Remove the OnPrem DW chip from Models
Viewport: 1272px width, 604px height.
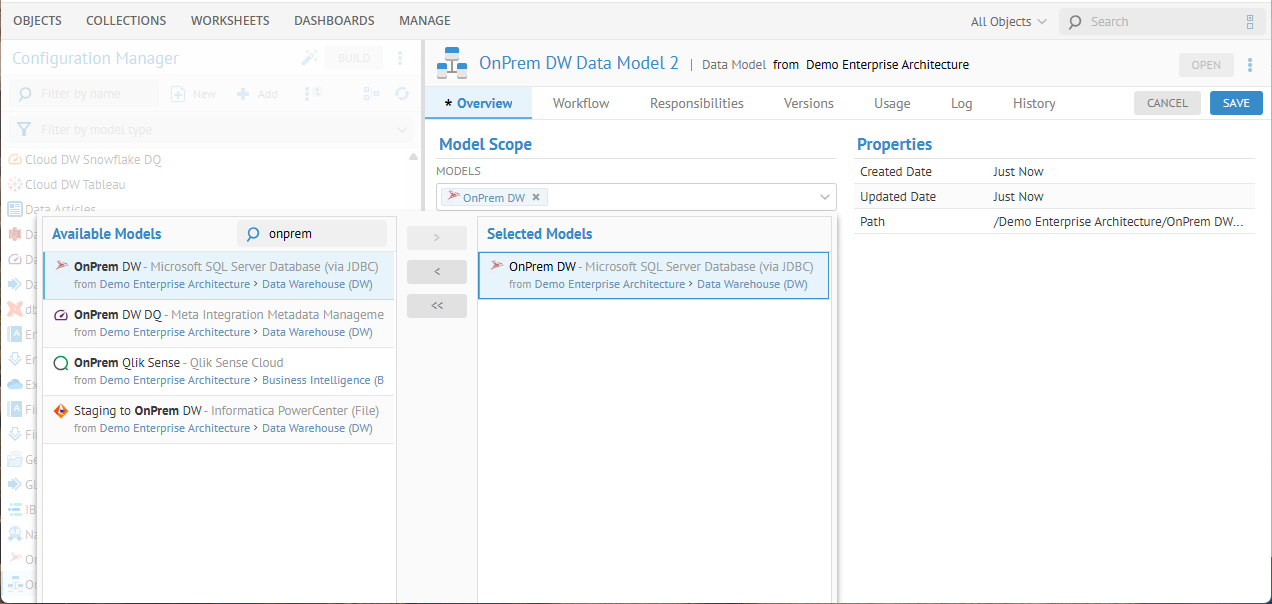pos(536,198)
